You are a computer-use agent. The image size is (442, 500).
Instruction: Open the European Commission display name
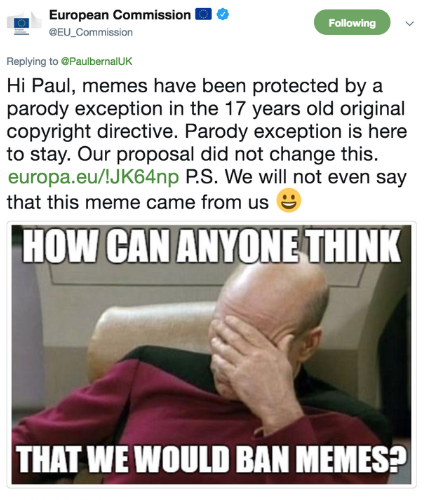(120, 15)
